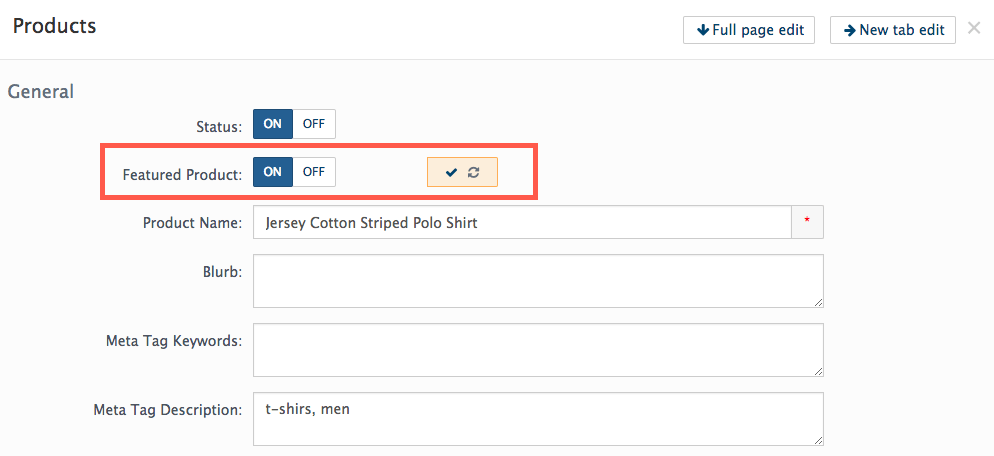Viewport: 994px width, 456px height.
Task: Edit the Meta Tag Description text
Action: pyautogui.click(x=538, y=419)
